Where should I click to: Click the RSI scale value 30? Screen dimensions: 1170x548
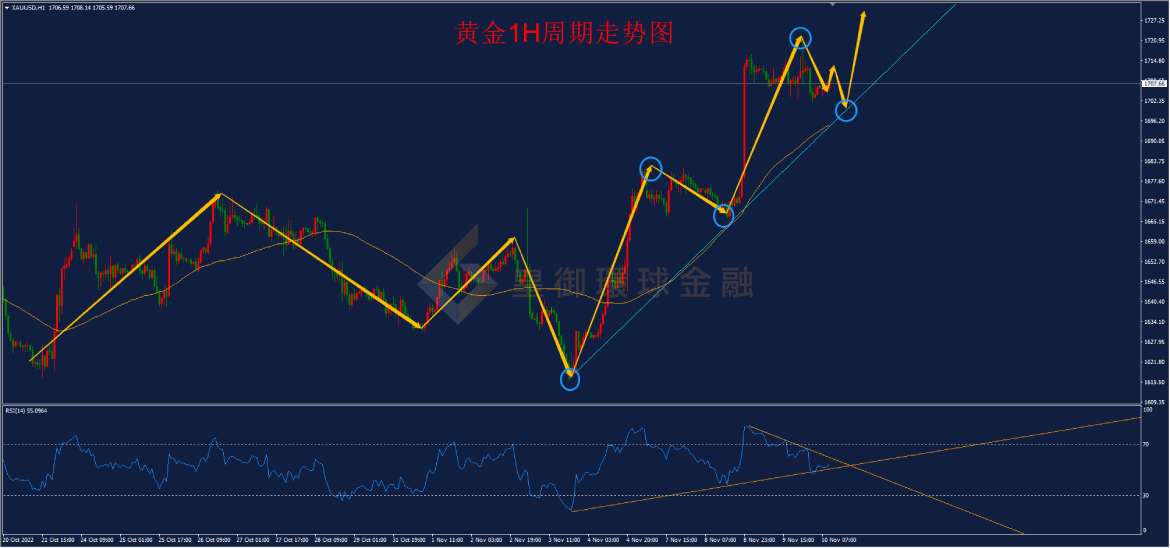(1147, 496)
